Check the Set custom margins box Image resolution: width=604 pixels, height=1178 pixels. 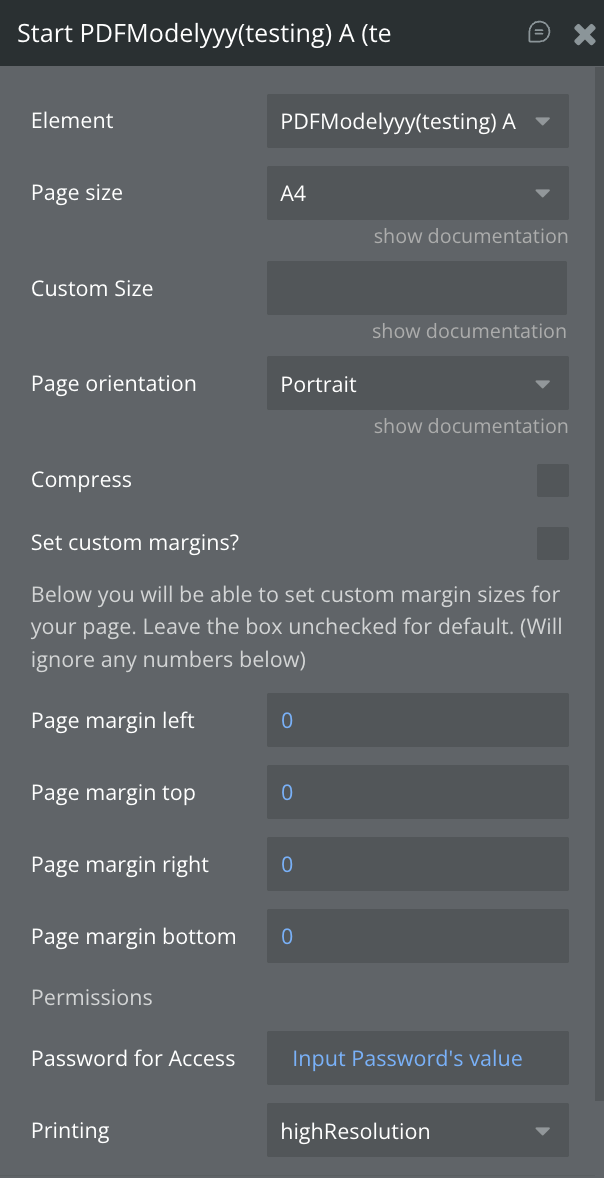pyautogui.click(x=552, y=544)
